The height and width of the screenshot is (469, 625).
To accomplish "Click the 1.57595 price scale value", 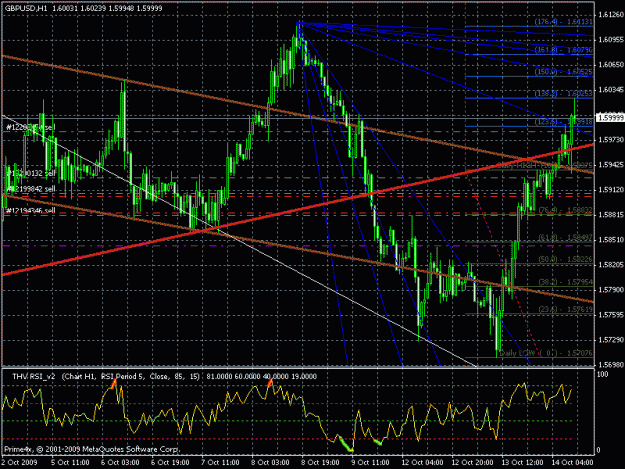I will click(x=611, y=315).
